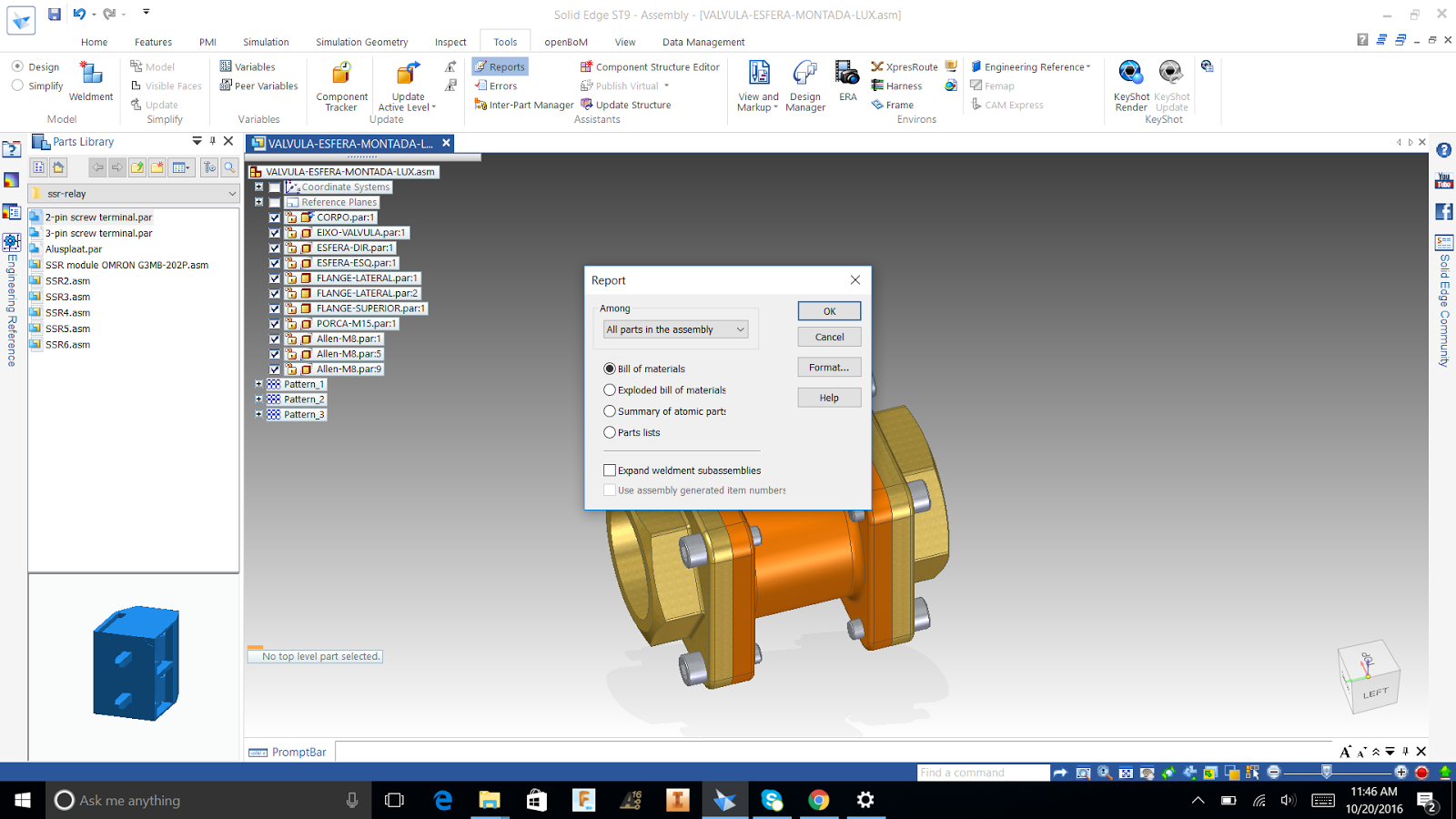Click the Undo icon in quick access toolbar
1456x819 pixels.
[x=79, y=14]
